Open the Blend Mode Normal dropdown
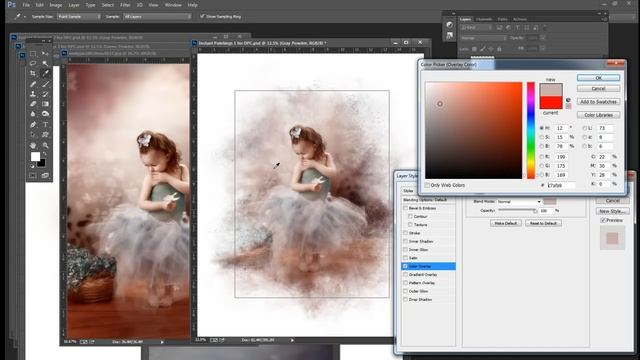Viewport: 640px width, 360px height. (519, 202)
